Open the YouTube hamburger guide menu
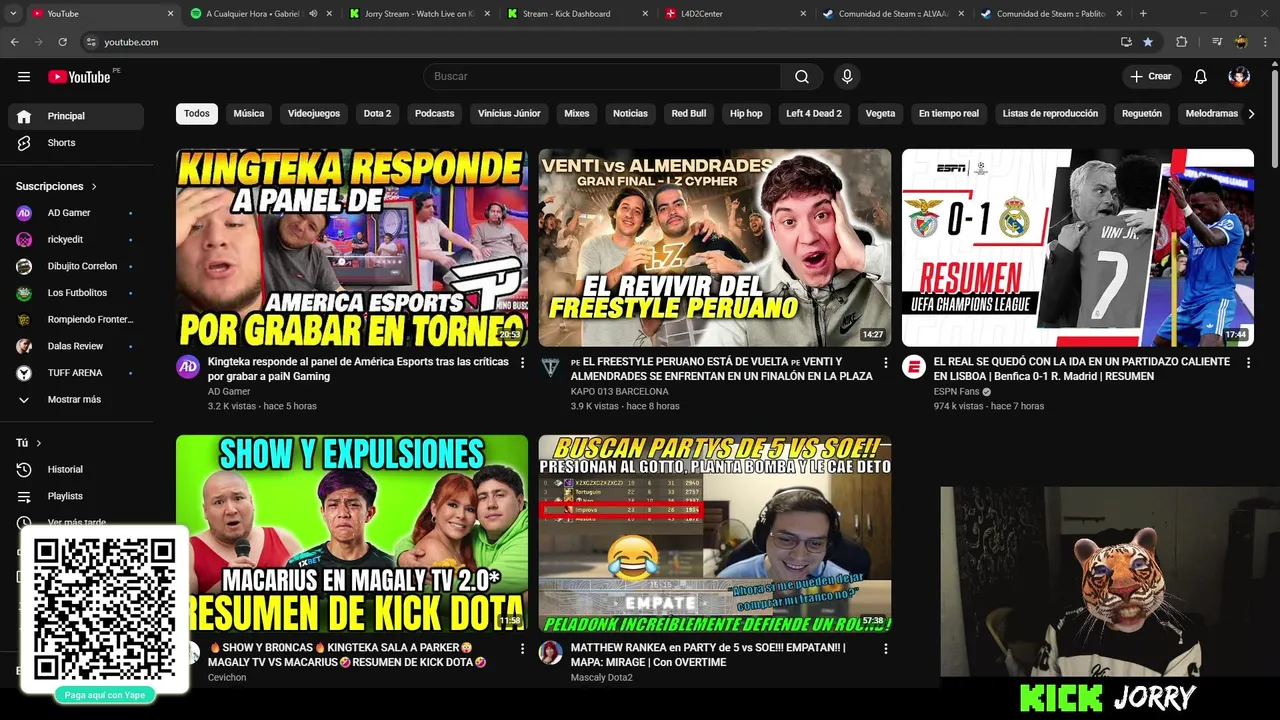 tap(24, 77)
